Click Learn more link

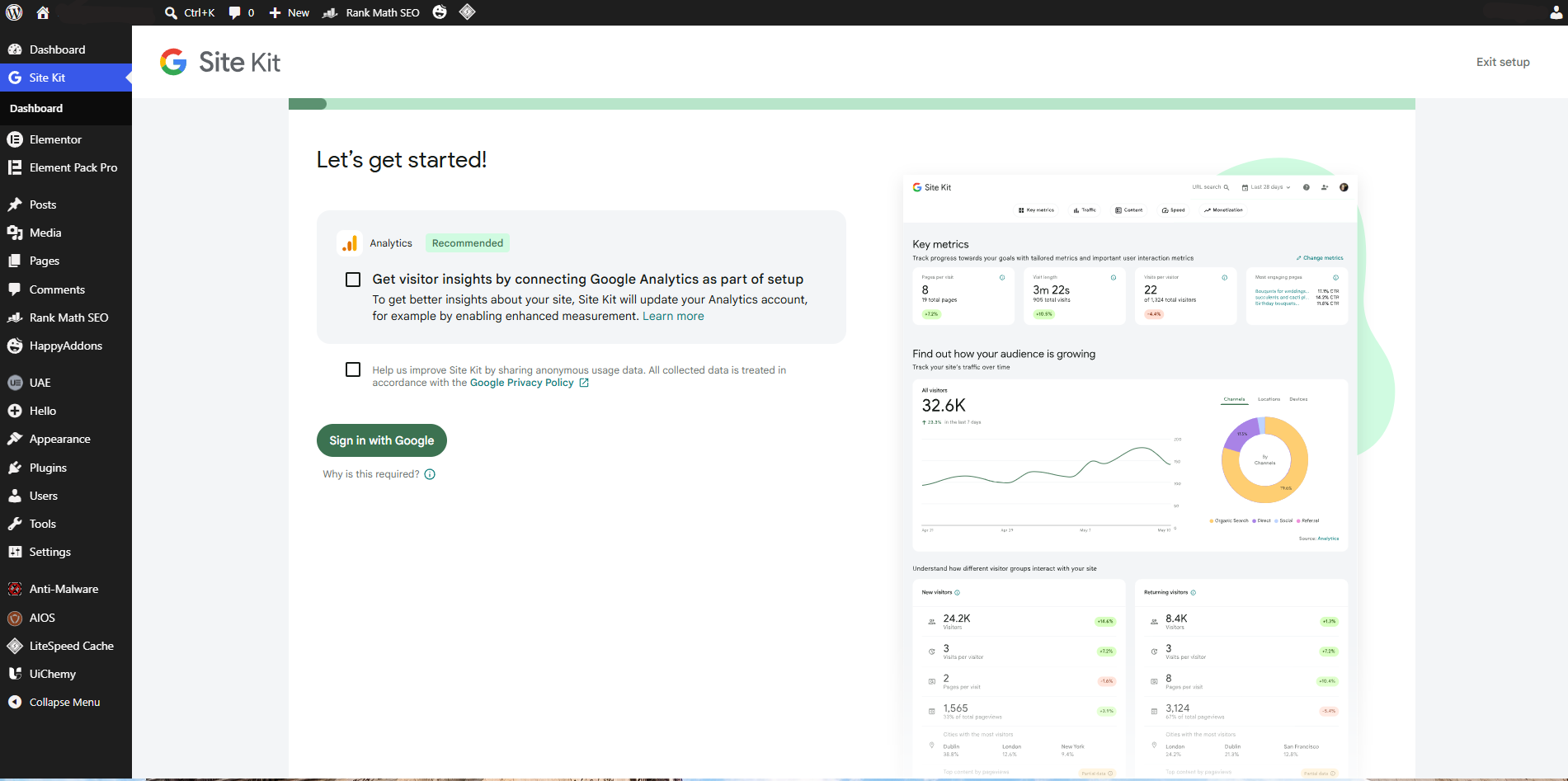(x=673, y=316)
